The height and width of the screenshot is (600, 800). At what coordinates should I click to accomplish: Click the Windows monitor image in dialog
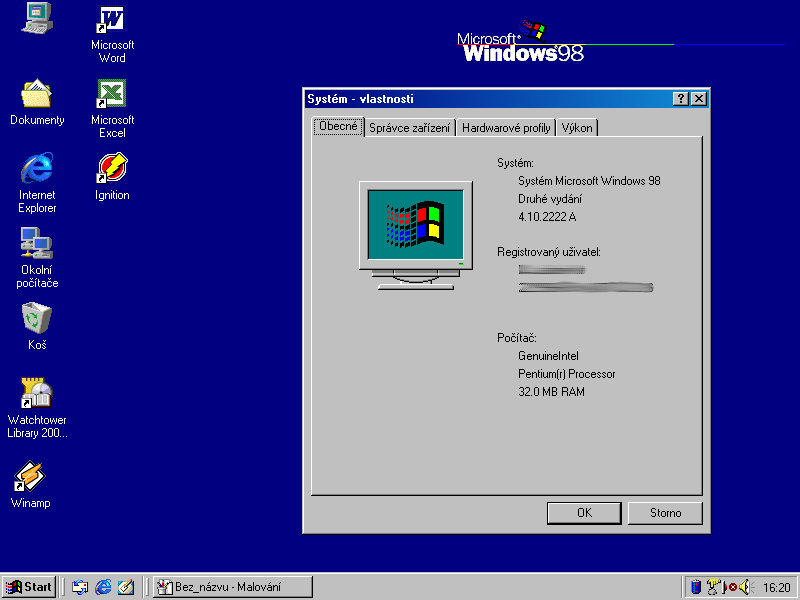point(416,236)
